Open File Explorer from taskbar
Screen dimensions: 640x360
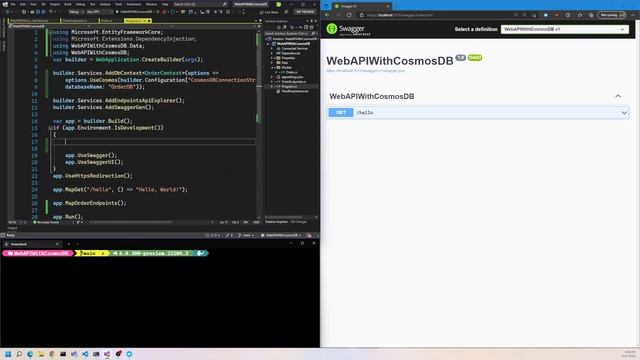[x=41, y=354]
